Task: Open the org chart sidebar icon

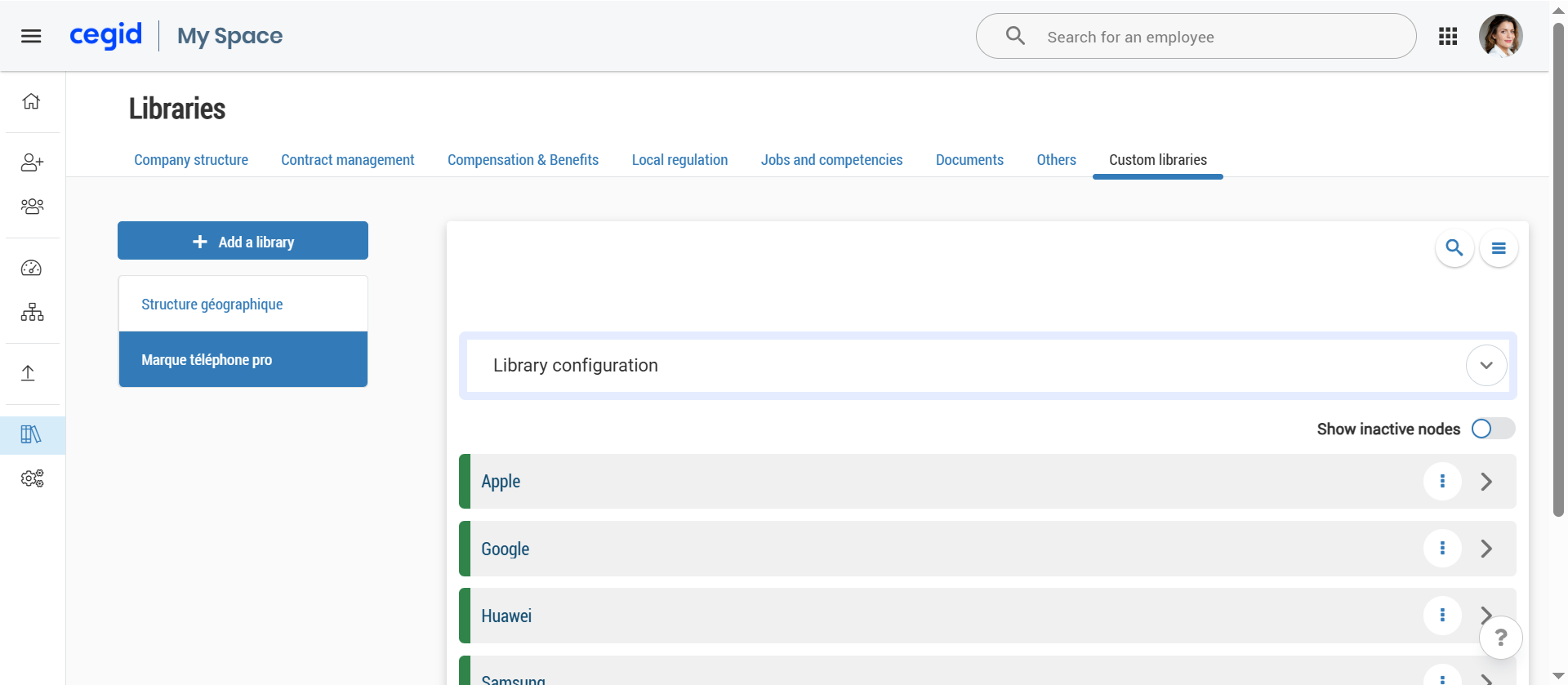Action: pyautogui.click(x=32, y=312)
